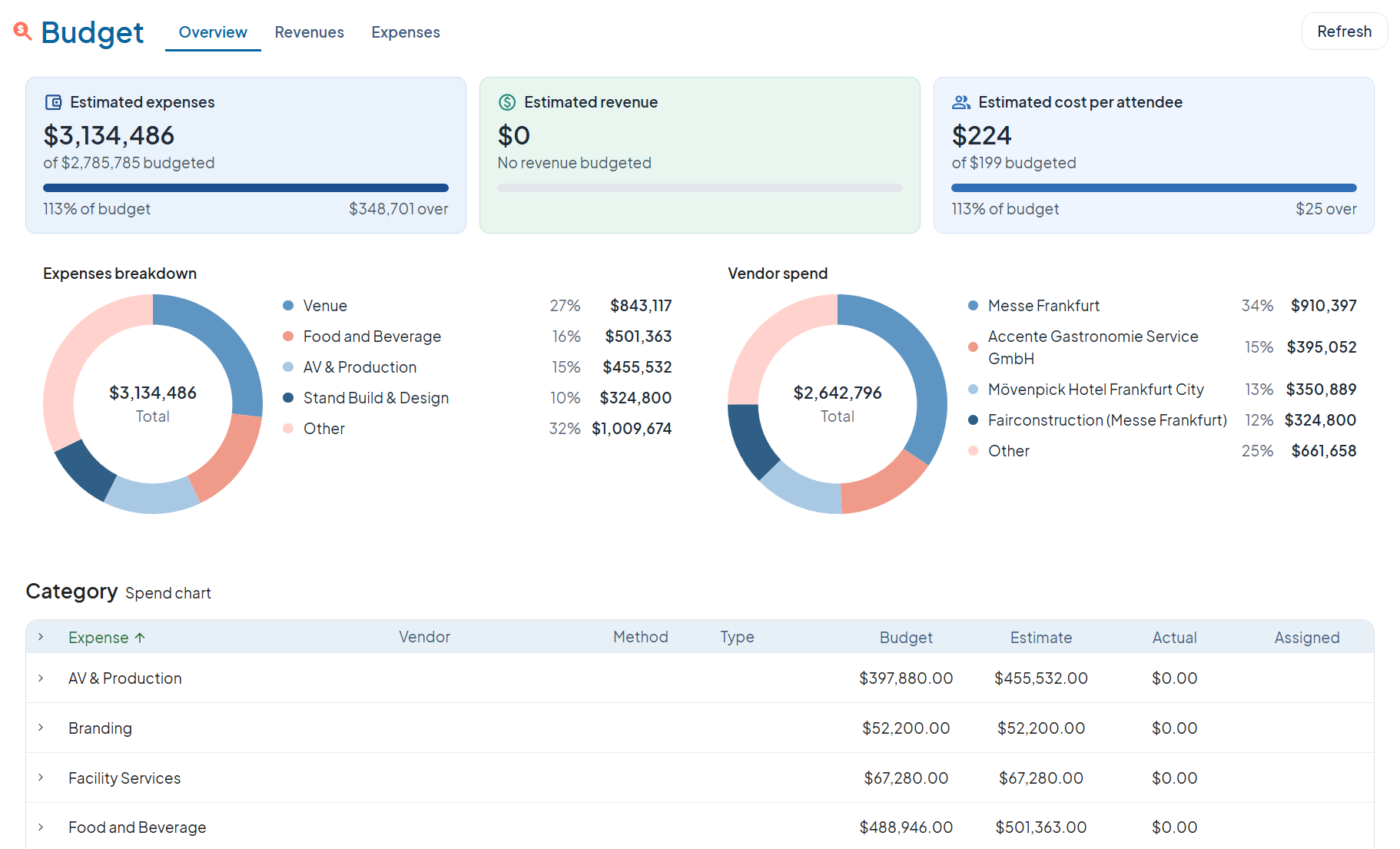Click the Expense column sort arrow
Screen dimensions: 1400x849
tap(140, 638)
